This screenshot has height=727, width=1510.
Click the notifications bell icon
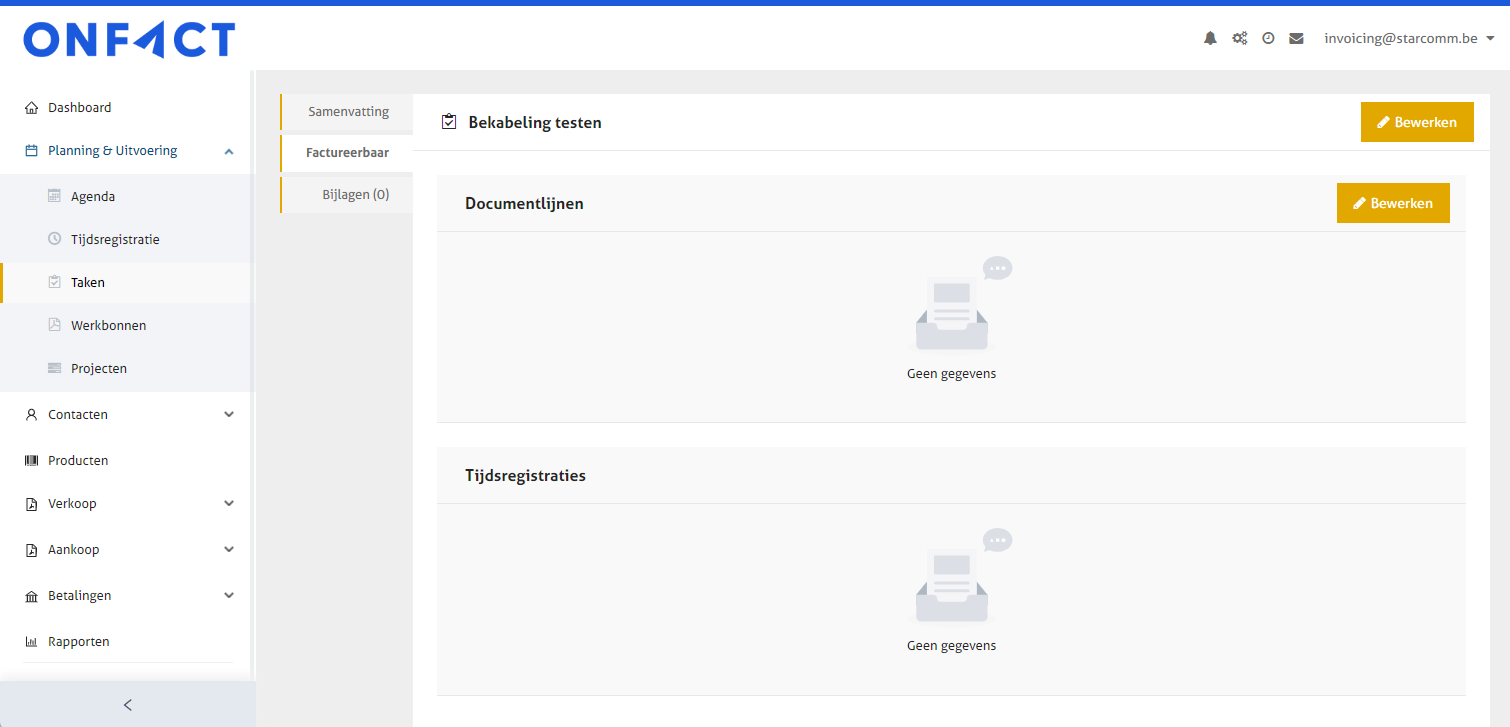tap(1210, 38)
